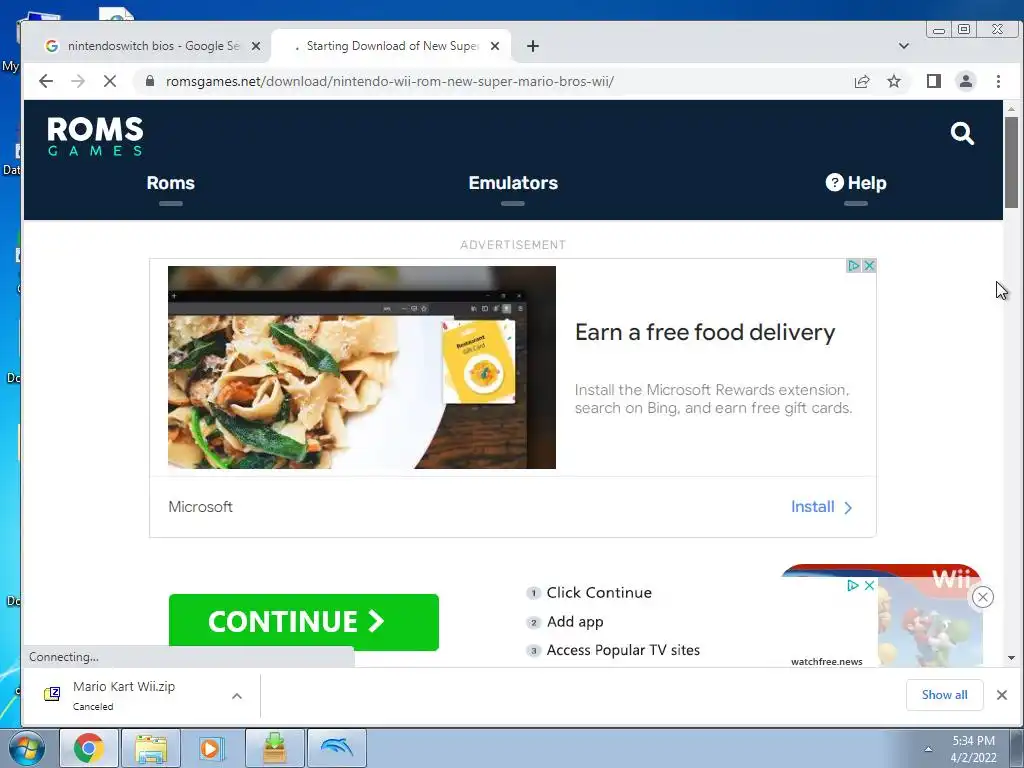Screen dimensions: 1024x768
Task: Click the forward navigation arrow
Action: [x=78, y=82]
